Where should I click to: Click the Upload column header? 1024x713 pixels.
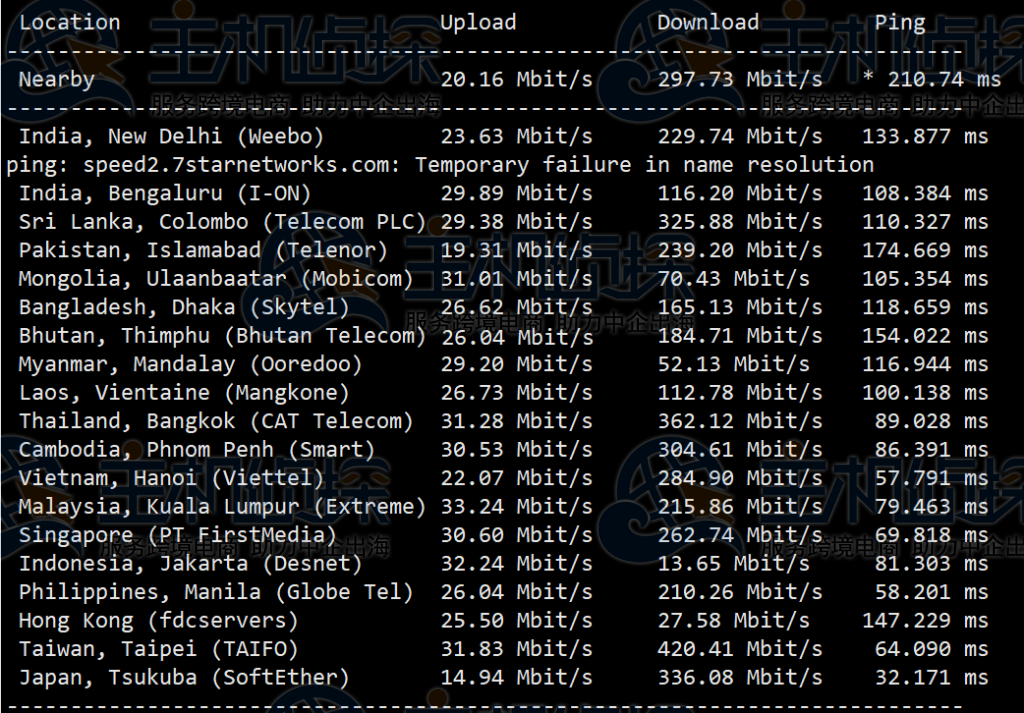pos(478,23)
